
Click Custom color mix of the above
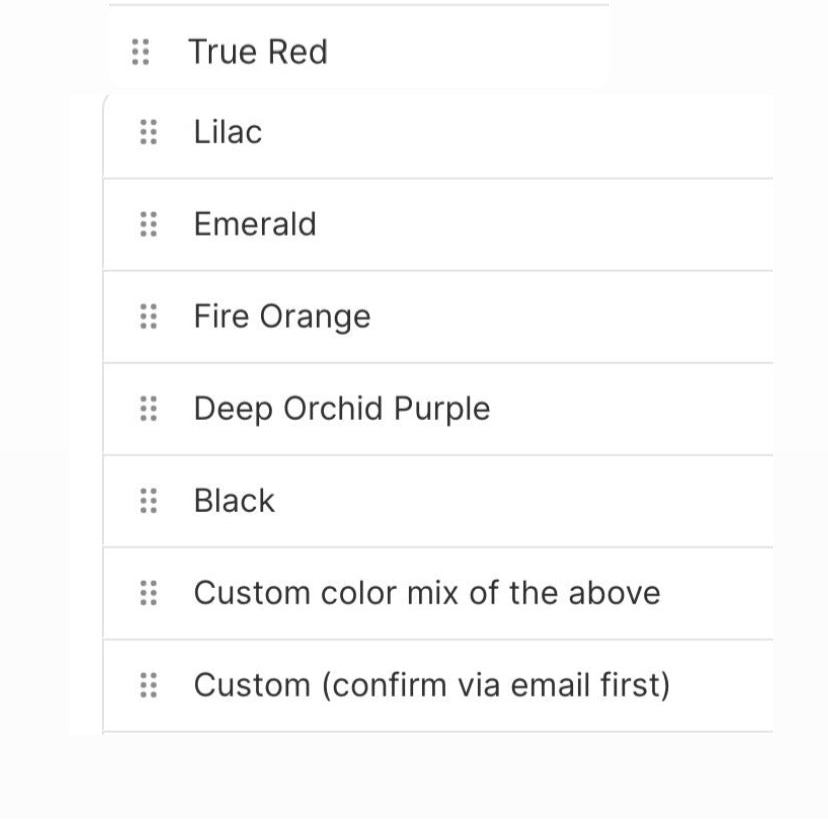(427, 593)
